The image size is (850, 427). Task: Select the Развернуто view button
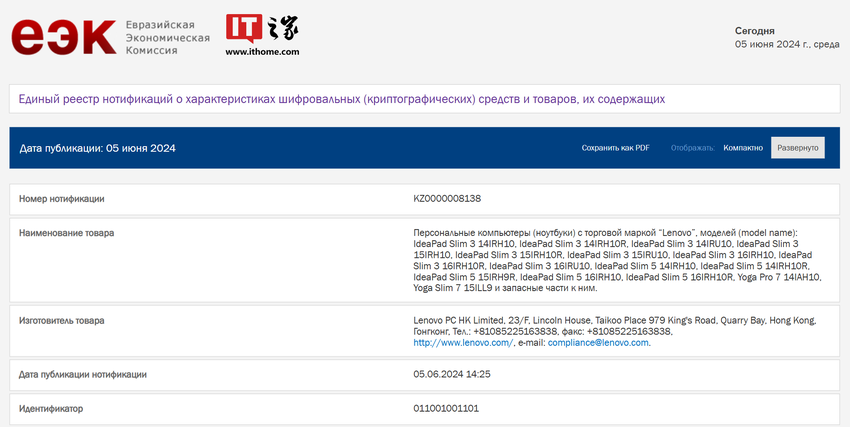797,148
